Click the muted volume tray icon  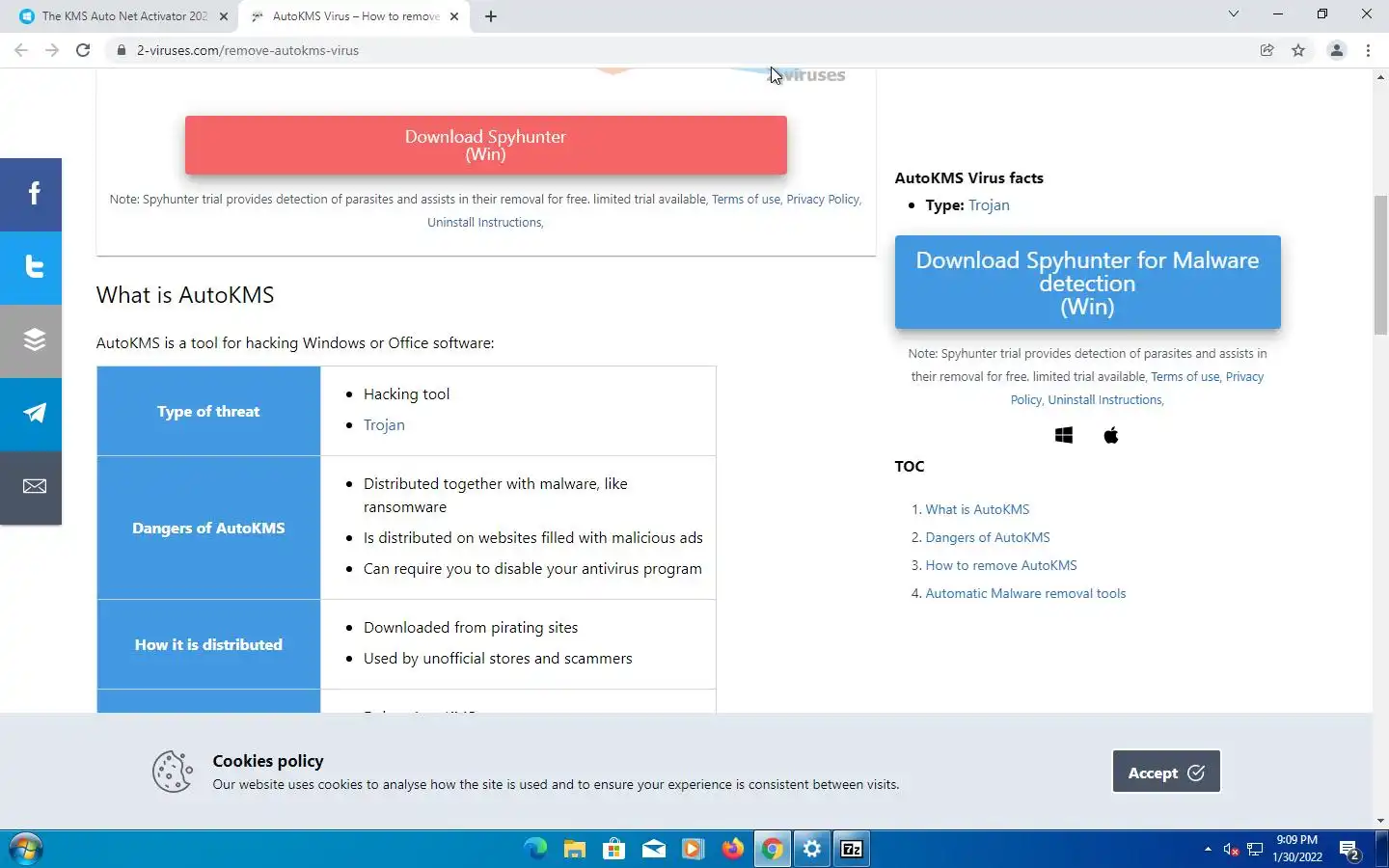pos(1231,849)
